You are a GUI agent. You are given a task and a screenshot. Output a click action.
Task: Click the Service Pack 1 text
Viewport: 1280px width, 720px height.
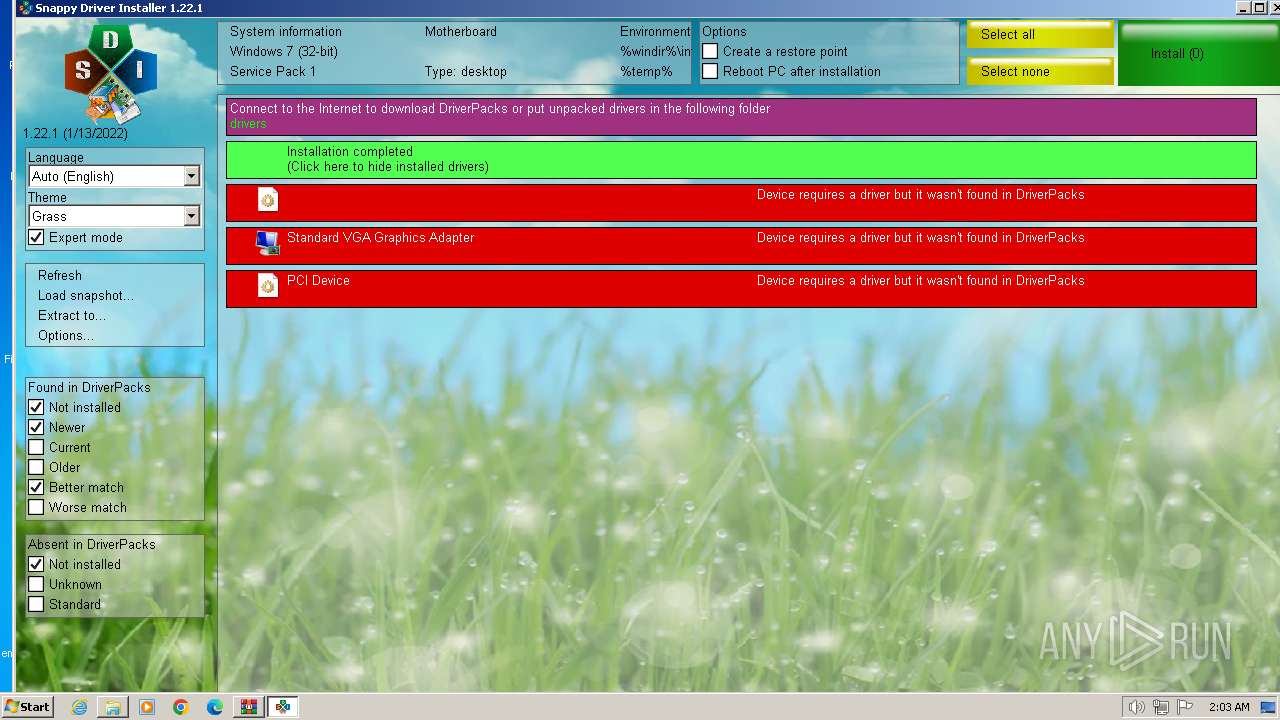[x=273, y=71]
